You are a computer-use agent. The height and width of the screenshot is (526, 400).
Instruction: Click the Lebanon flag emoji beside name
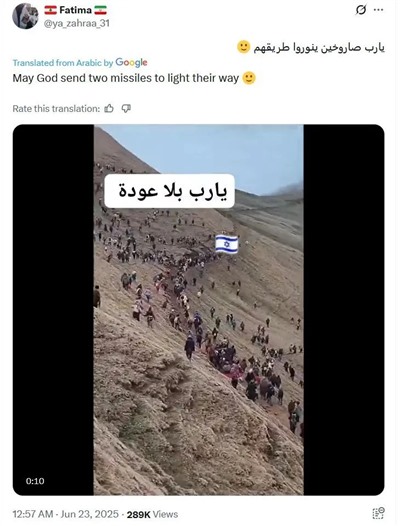click(x=51, y=10)
